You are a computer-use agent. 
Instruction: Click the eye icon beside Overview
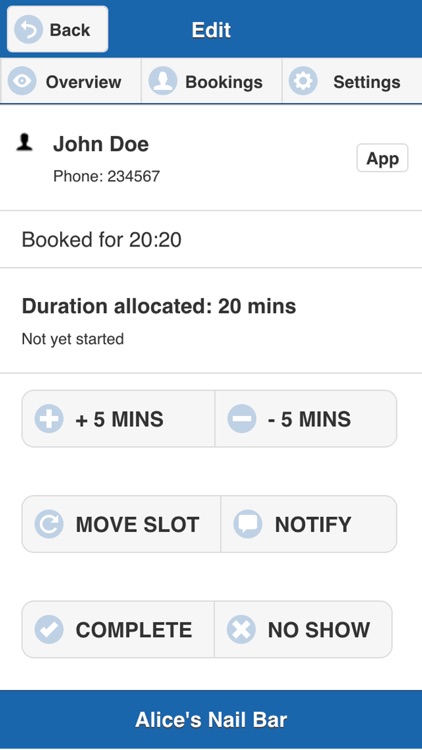(22, 81)
